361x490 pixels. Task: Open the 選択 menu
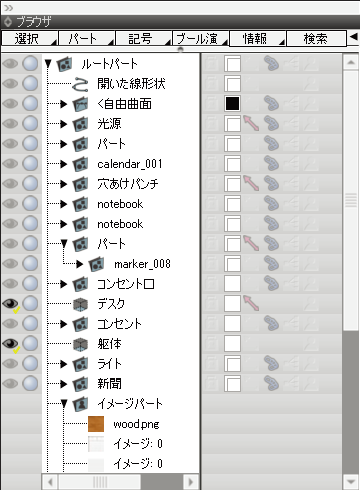(x=30, y=38)
